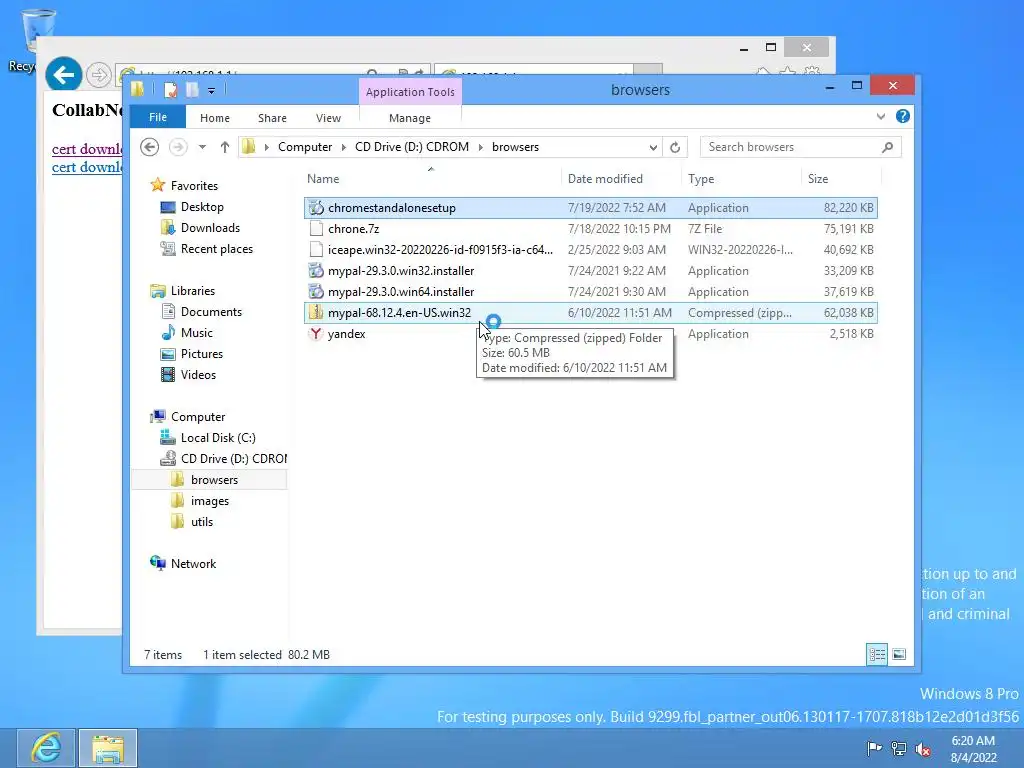Image resolution: width=1024 pixels, height=768 pixels.
Task: Select the chromestandalonesetup application icon
Action: [316, 208]
